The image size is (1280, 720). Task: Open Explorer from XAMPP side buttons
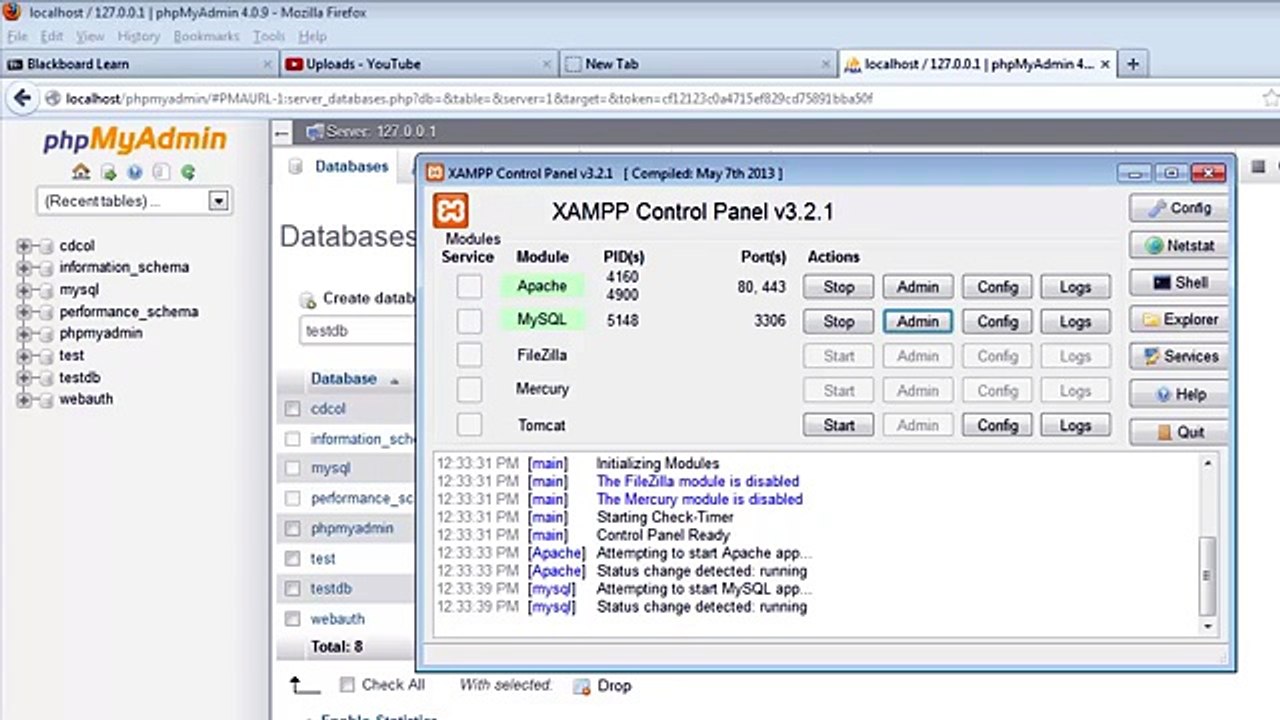[1179, 320]
